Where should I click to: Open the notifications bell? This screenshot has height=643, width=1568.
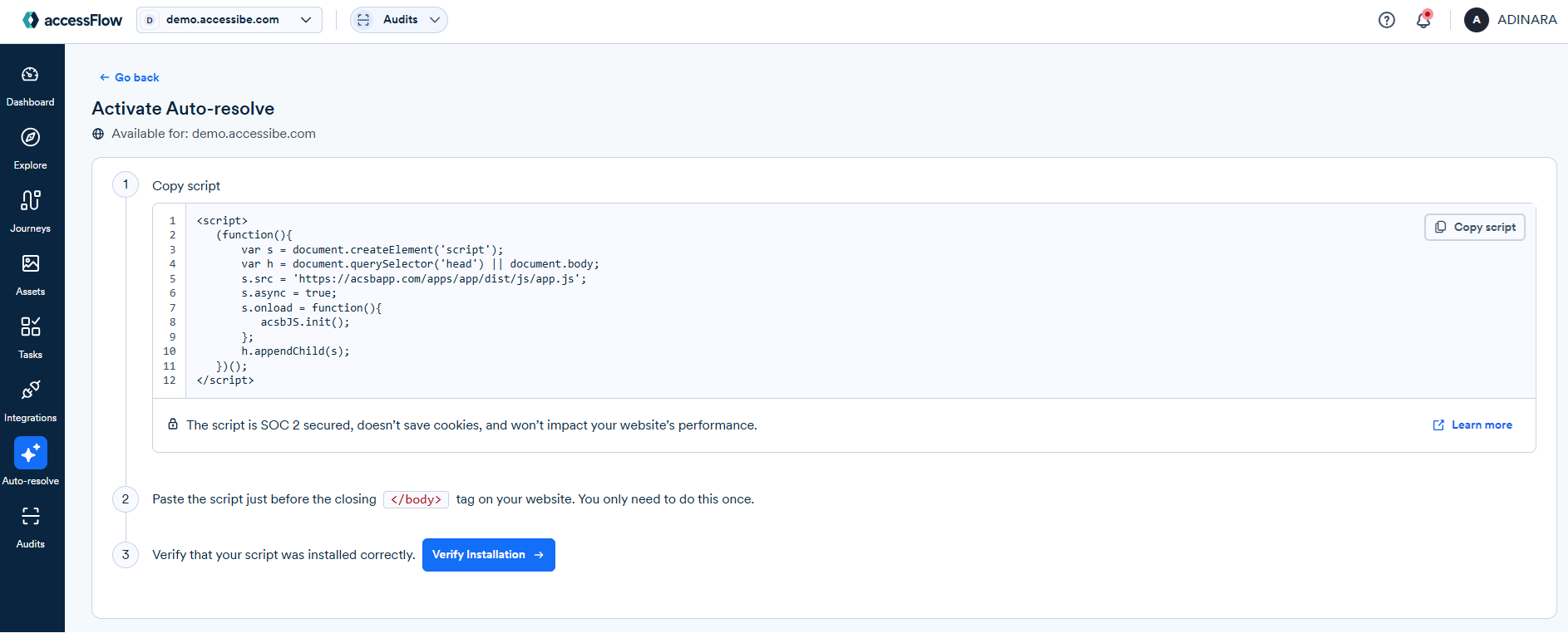[1423, 20]
